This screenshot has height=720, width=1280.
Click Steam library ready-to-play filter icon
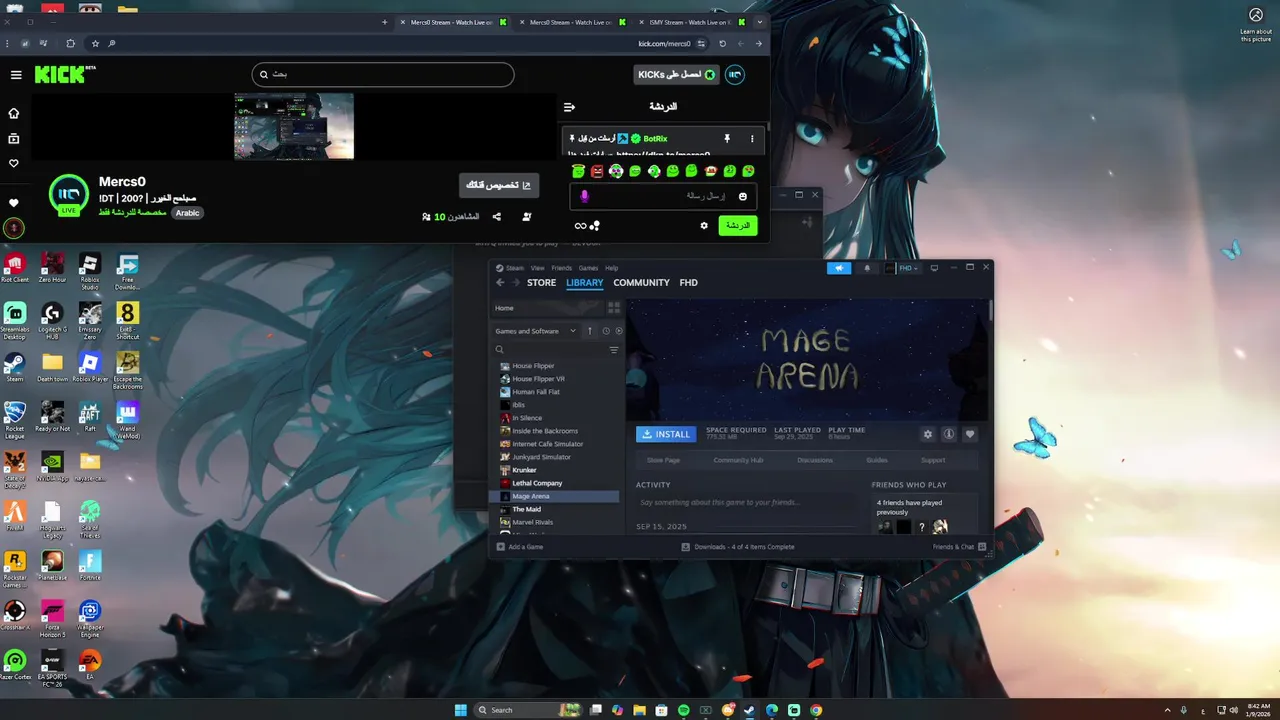[x=618, y=331]
